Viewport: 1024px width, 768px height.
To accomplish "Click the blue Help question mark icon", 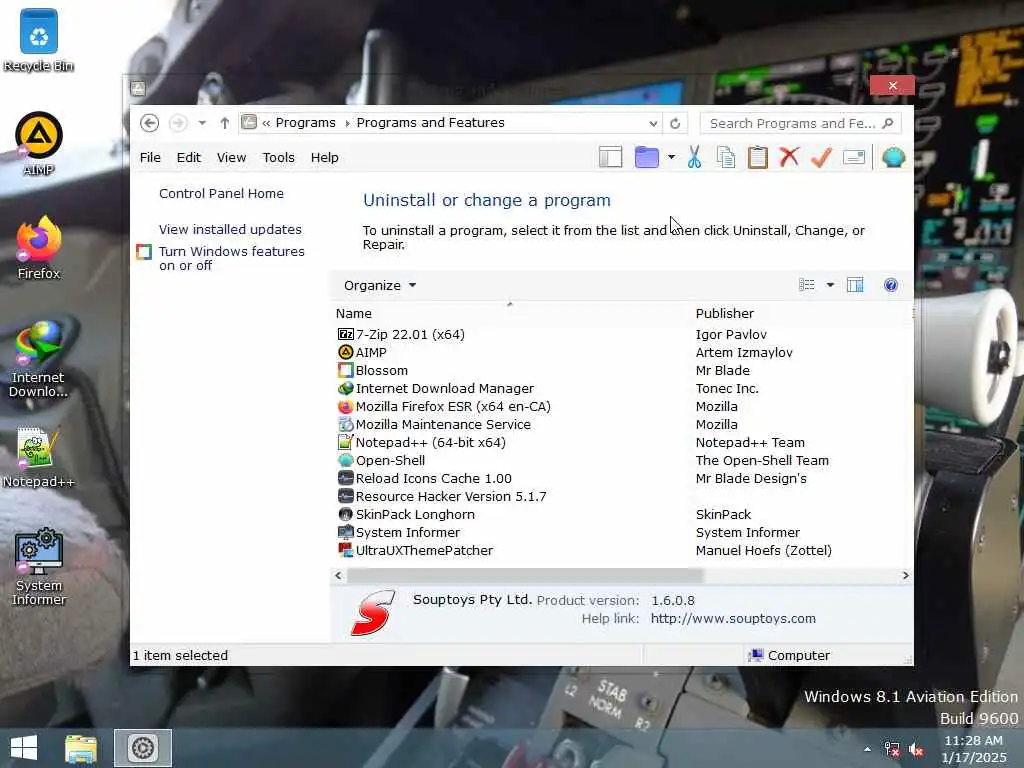I will [x=891, y=285].
